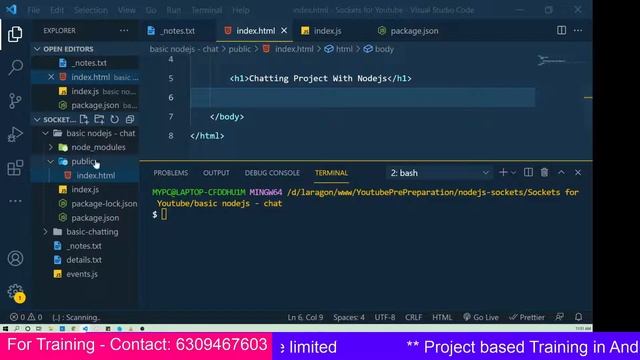Screen dimensions: 640x360
Task: Open the Search view in activity bar
Action: 15,67
